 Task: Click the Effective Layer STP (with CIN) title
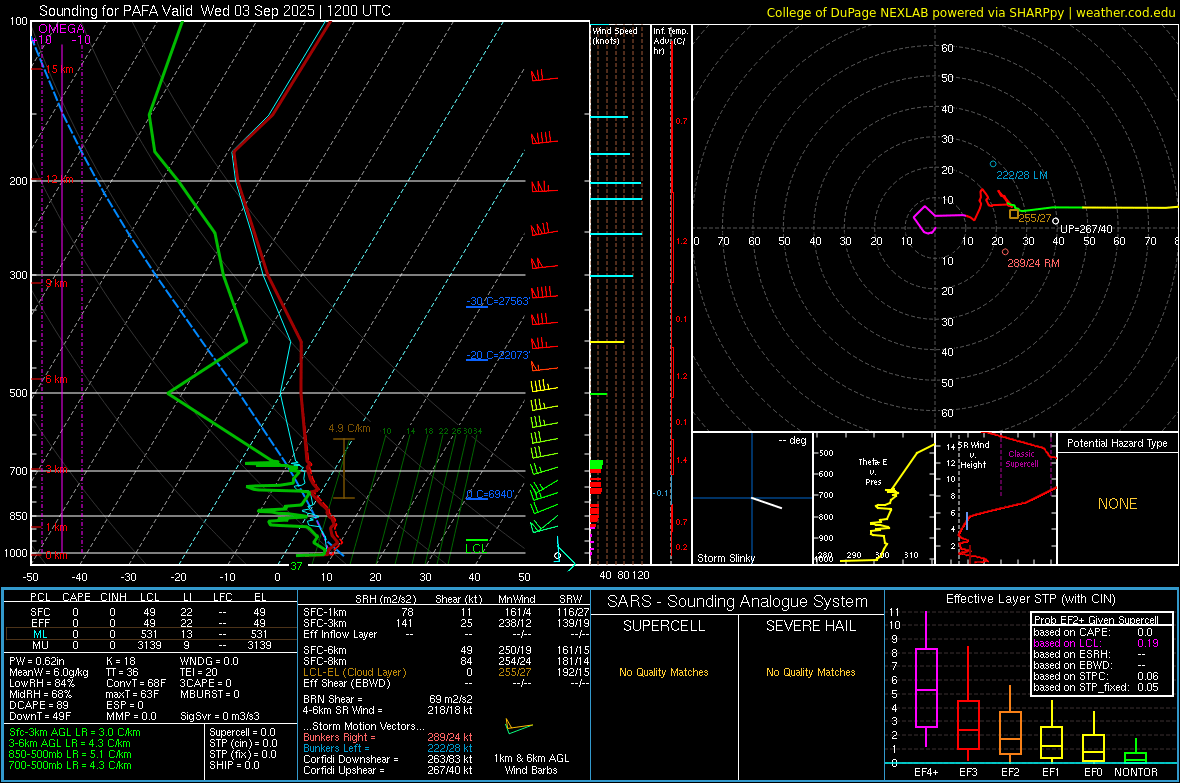coord(1030,599)
